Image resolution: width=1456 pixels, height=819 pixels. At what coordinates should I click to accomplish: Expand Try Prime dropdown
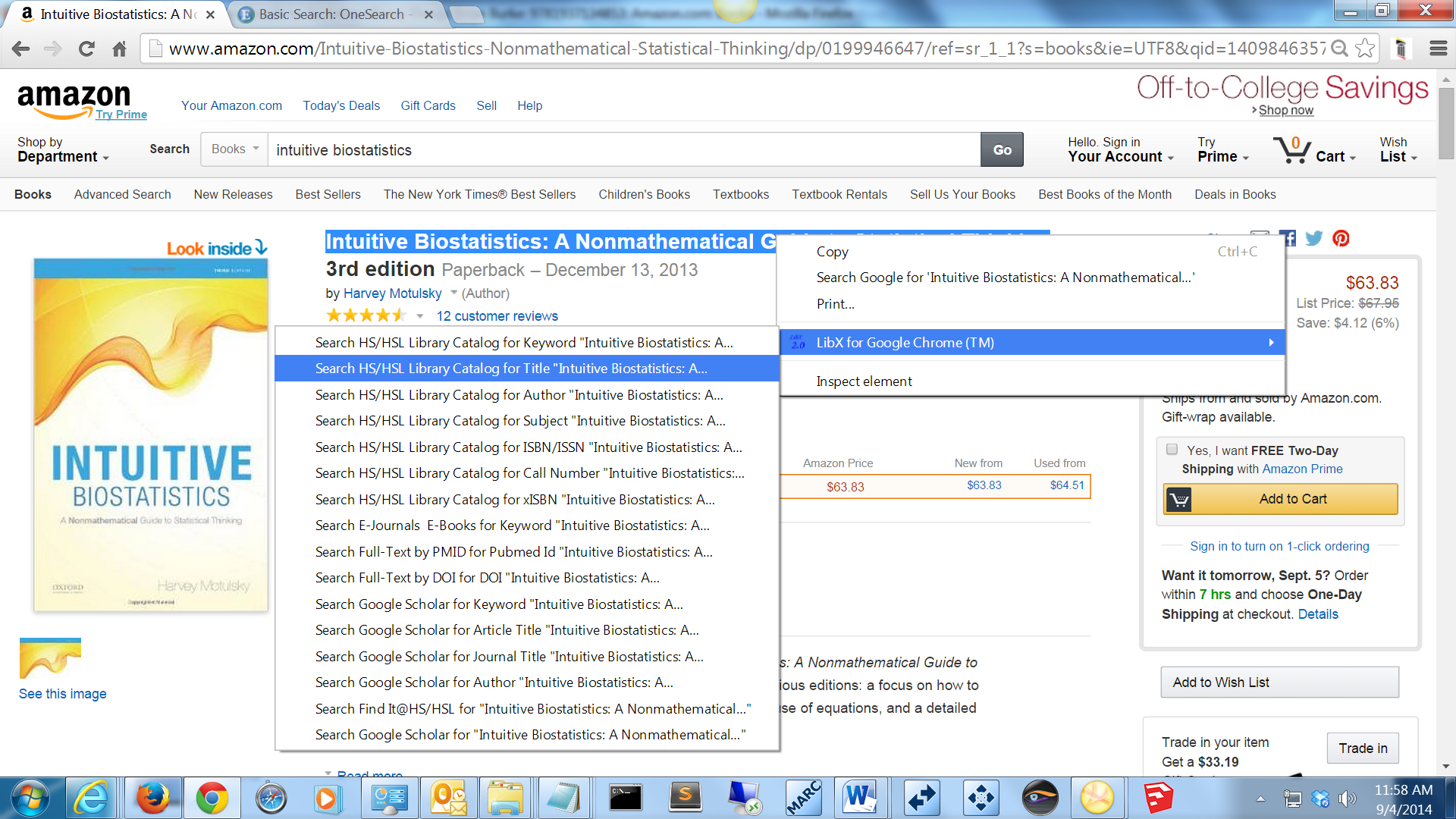pos(1222,149)
